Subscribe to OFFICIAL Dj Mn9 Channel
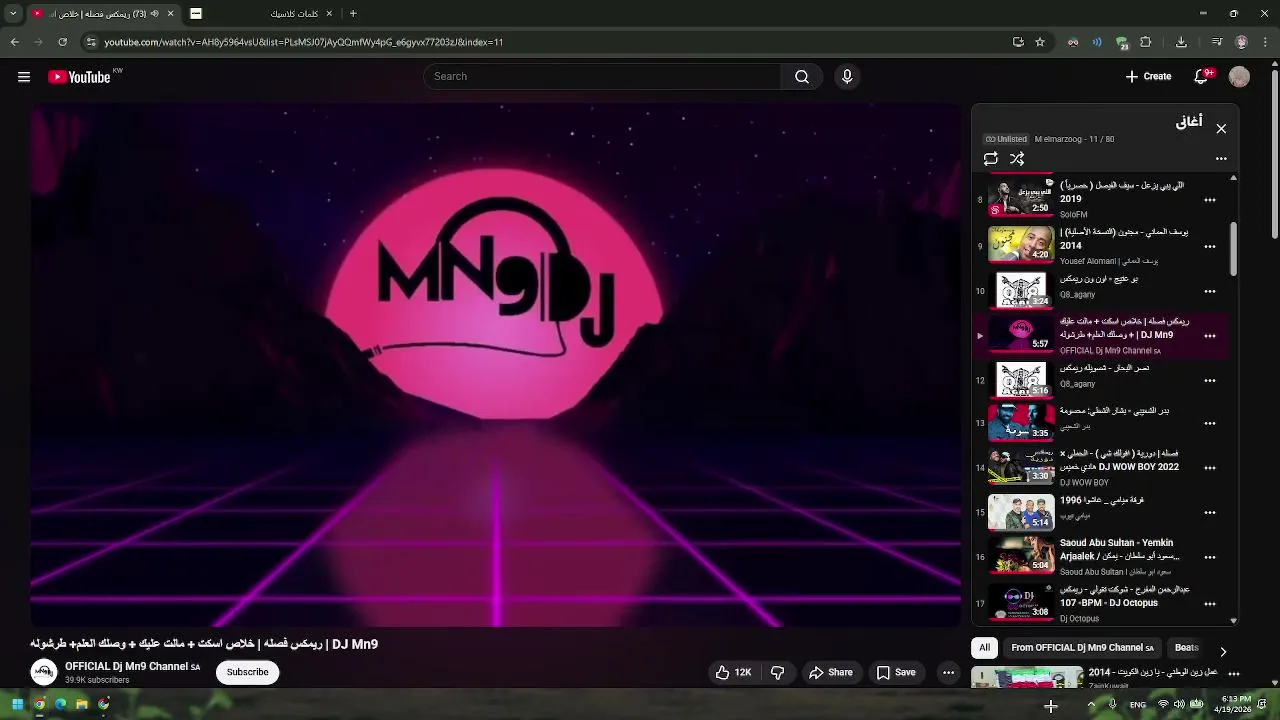 pos(247,672)
